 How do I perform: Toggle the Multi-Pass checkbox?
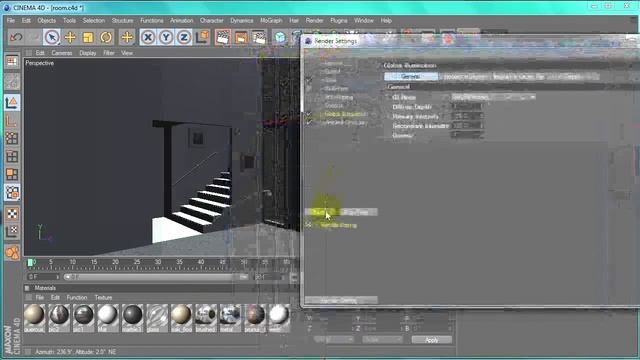click(309, 89)
